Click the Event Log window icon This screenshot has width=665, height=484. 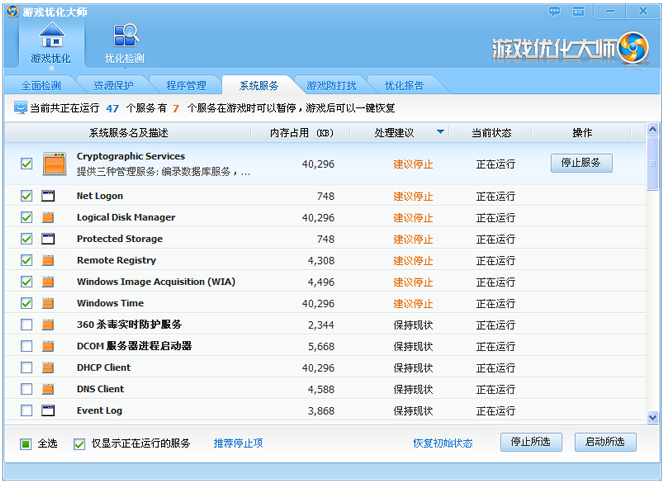pos(48,410)
